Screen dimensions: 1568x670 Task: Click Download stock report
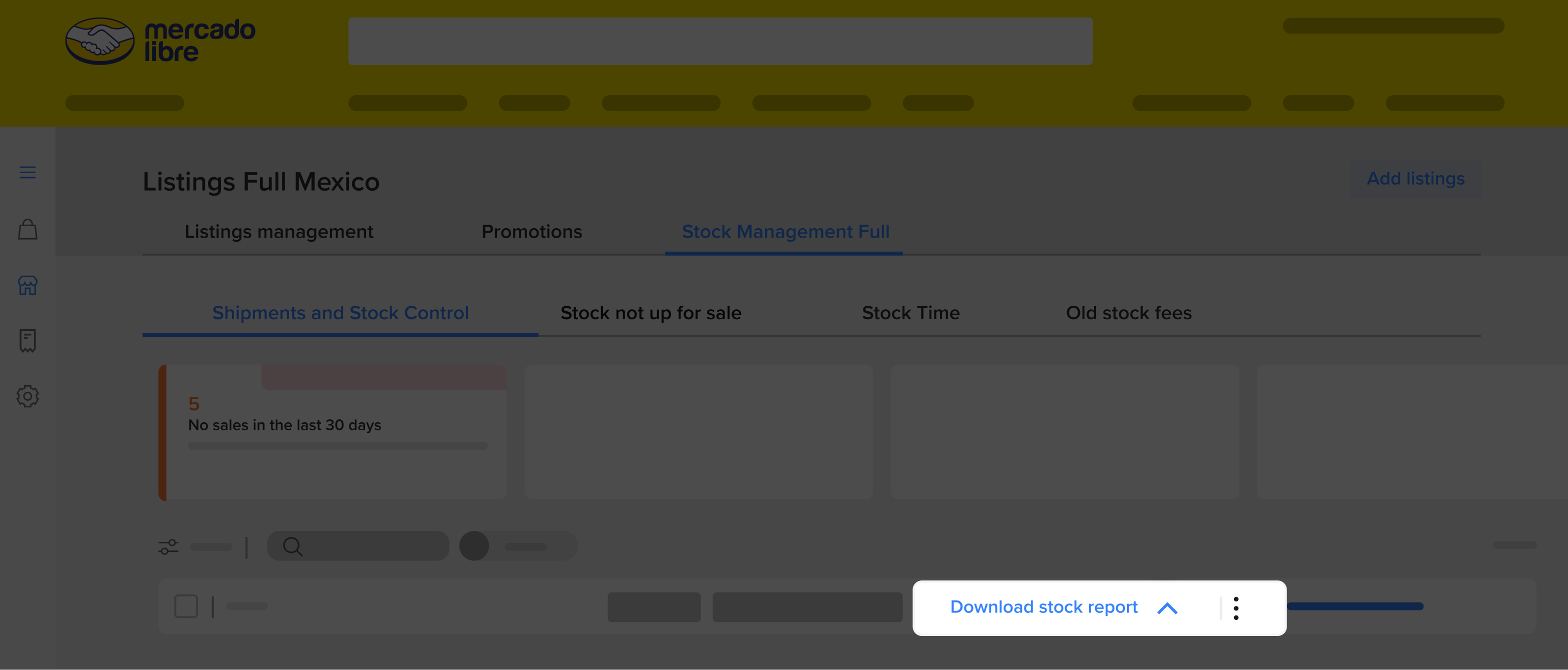[x=1043, y=606]
